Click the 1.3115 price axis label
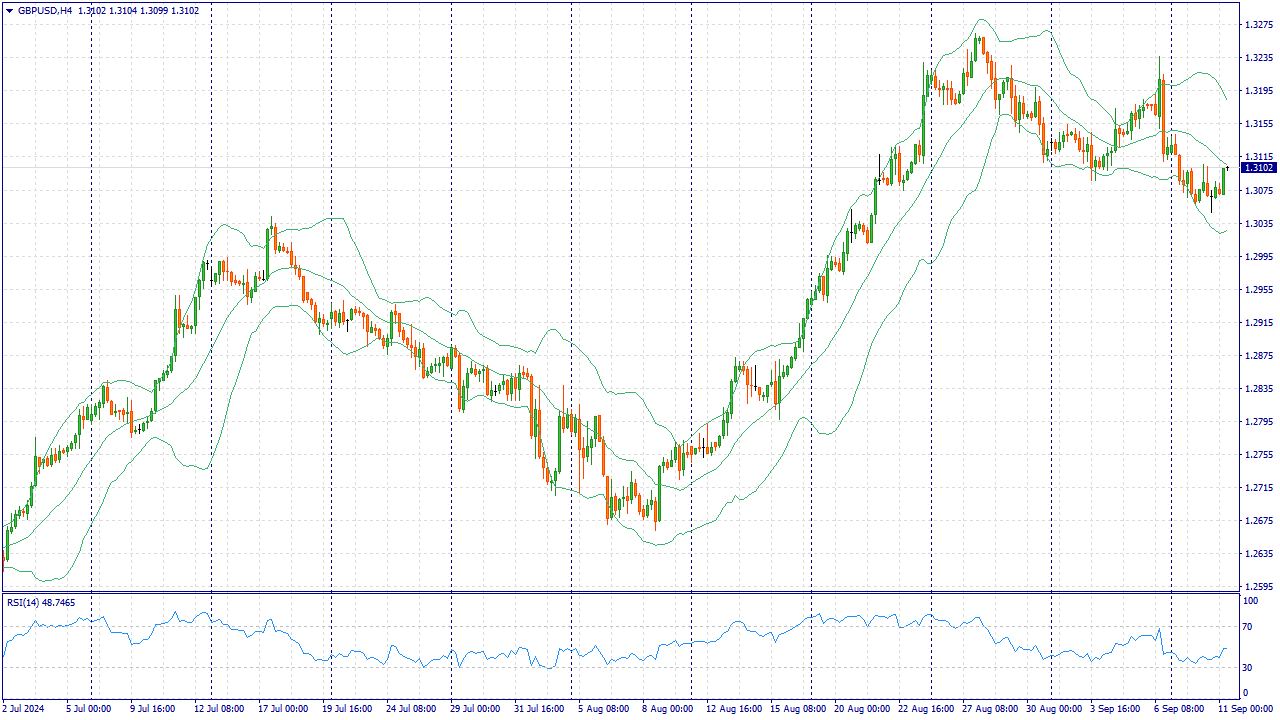This screenshot has width=1280, height=720. pos(1257,157)
